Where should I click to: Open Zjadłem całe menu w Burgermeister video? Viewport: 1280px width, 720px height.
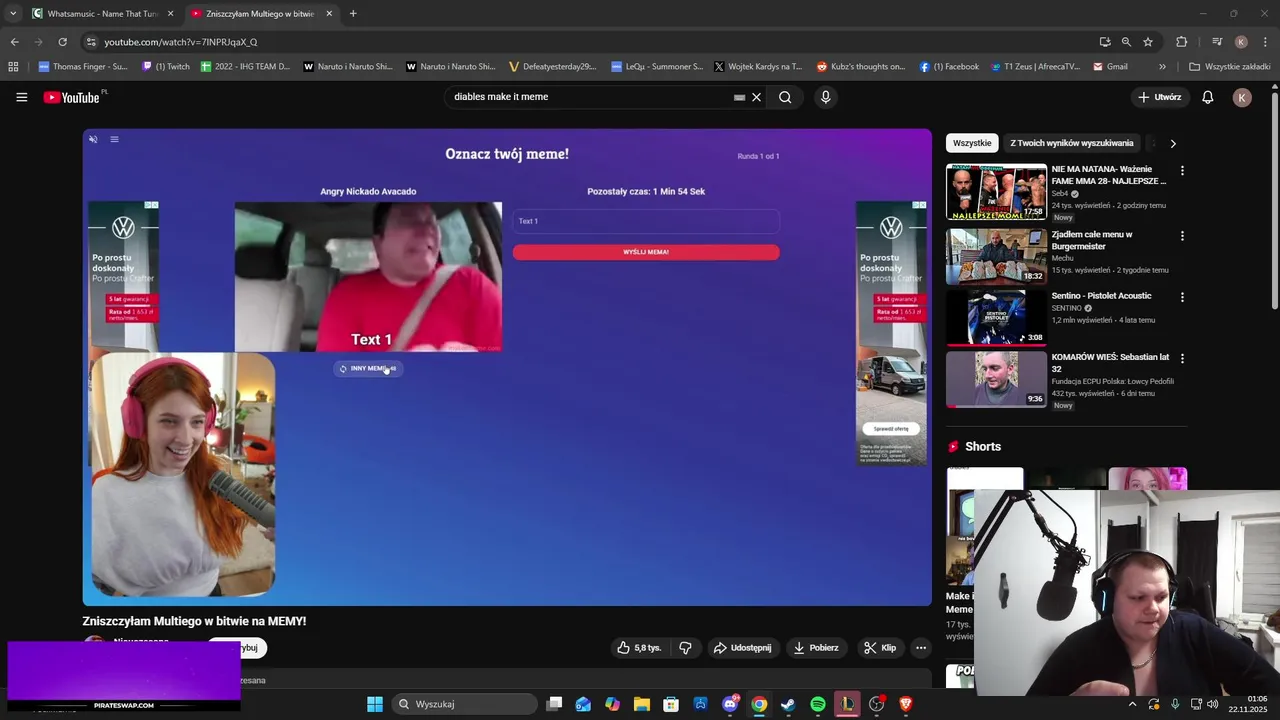point(996,256)
